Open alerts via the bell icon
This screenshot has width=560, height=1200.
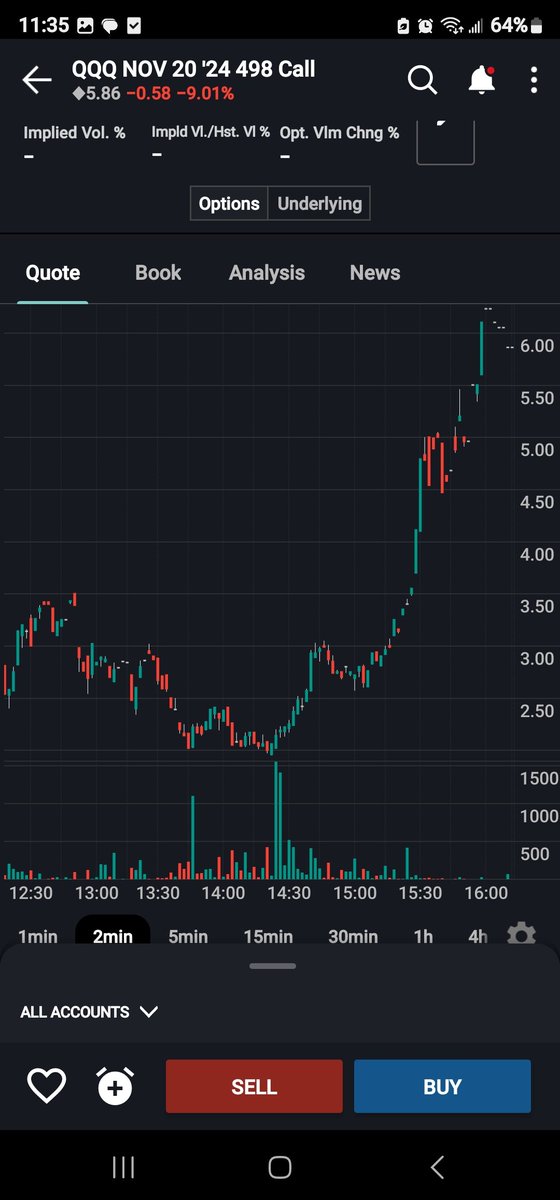[x=482, y=80]
